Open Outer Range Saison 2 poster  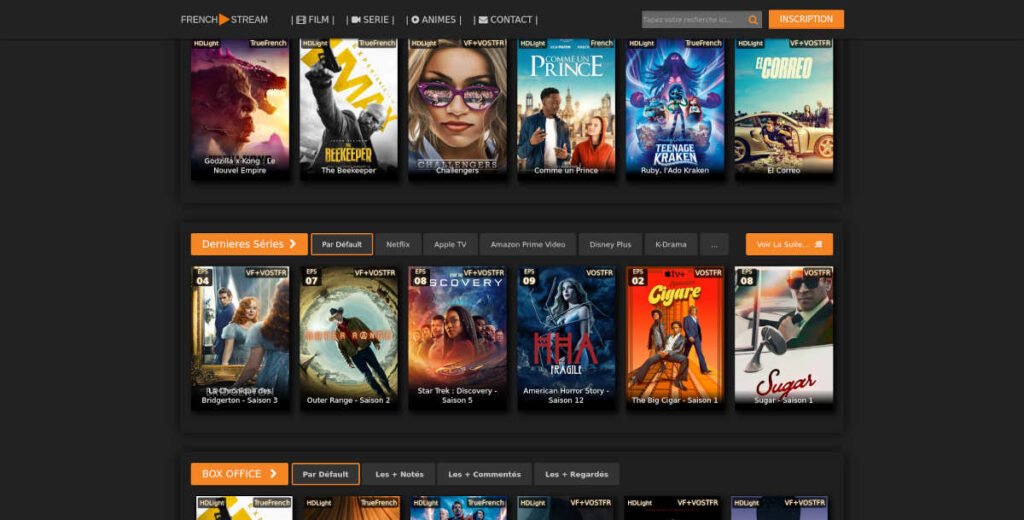tap(349, 338)
